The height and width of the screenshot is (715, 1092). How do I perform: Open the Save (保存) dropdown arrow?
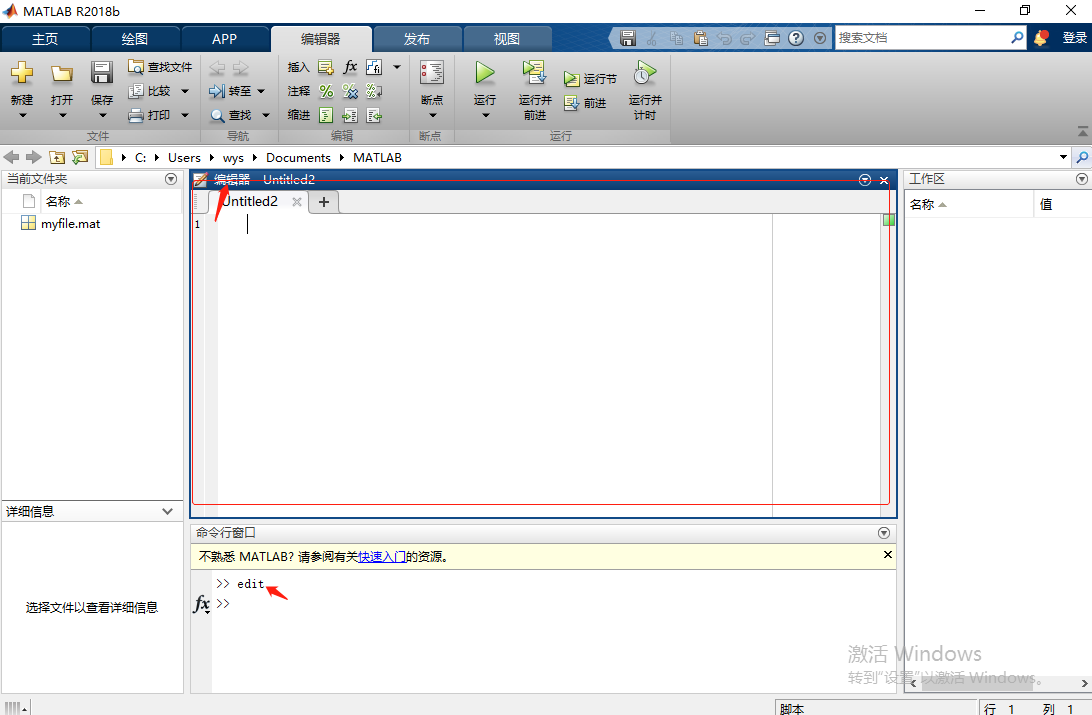pyautogui.click(x=102, y=116)
